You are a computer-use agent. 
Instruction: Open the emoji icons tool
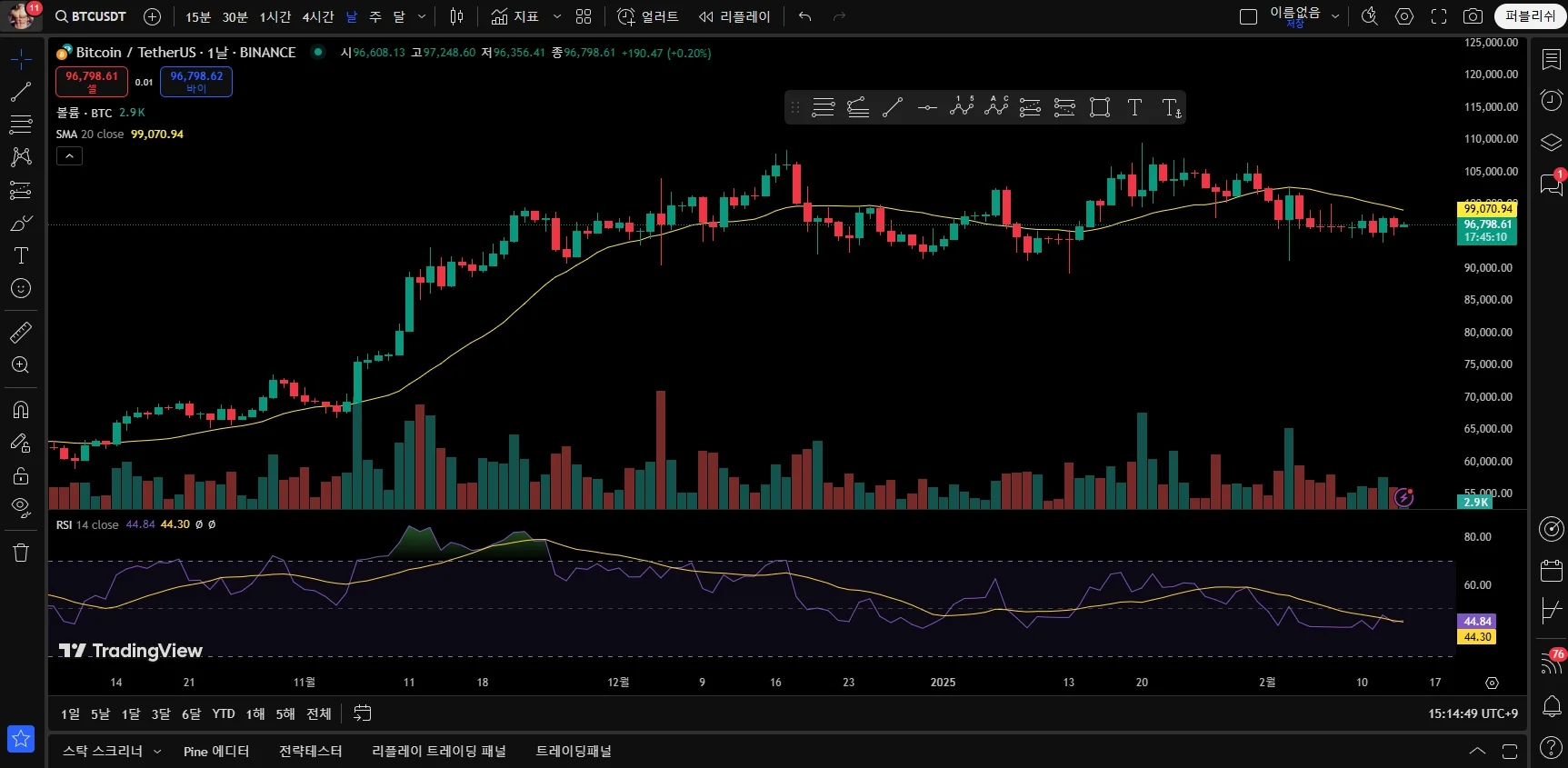(21, 289)
